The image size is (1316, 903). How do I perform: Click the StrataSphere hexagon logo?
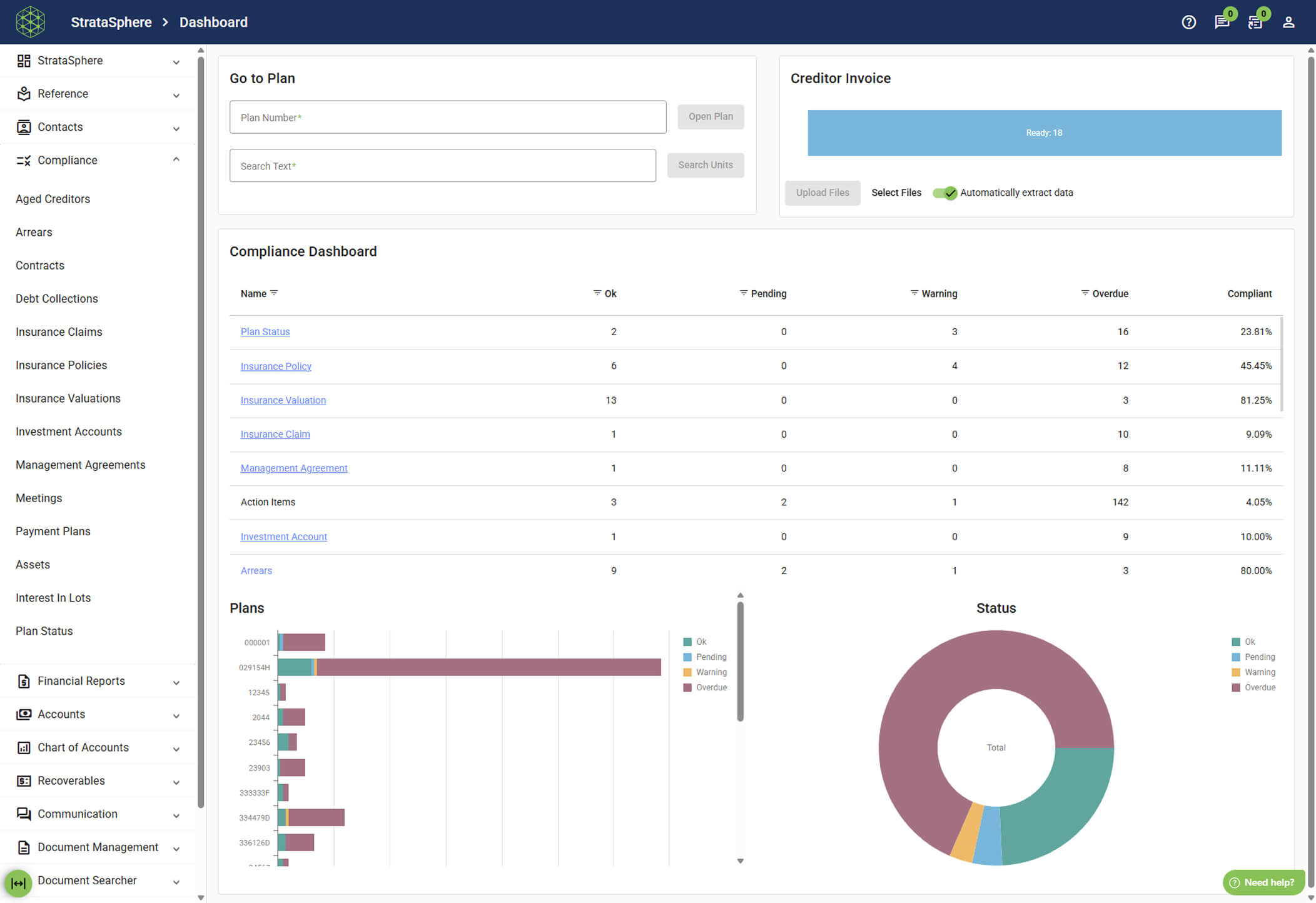point(30,22)
